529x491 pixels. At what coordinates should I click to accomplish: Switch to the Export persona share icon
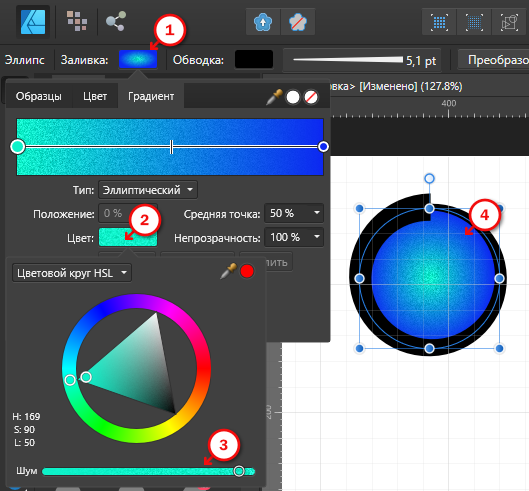coord(116,21)
